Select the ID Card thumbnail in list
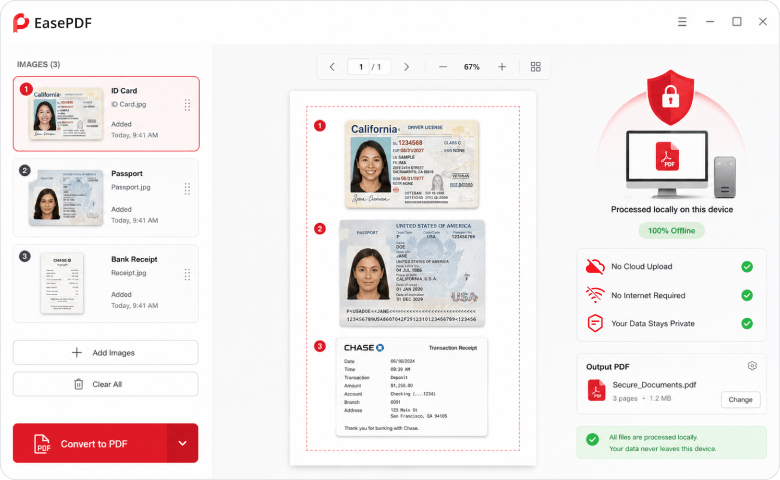 (x=67, y=114)
